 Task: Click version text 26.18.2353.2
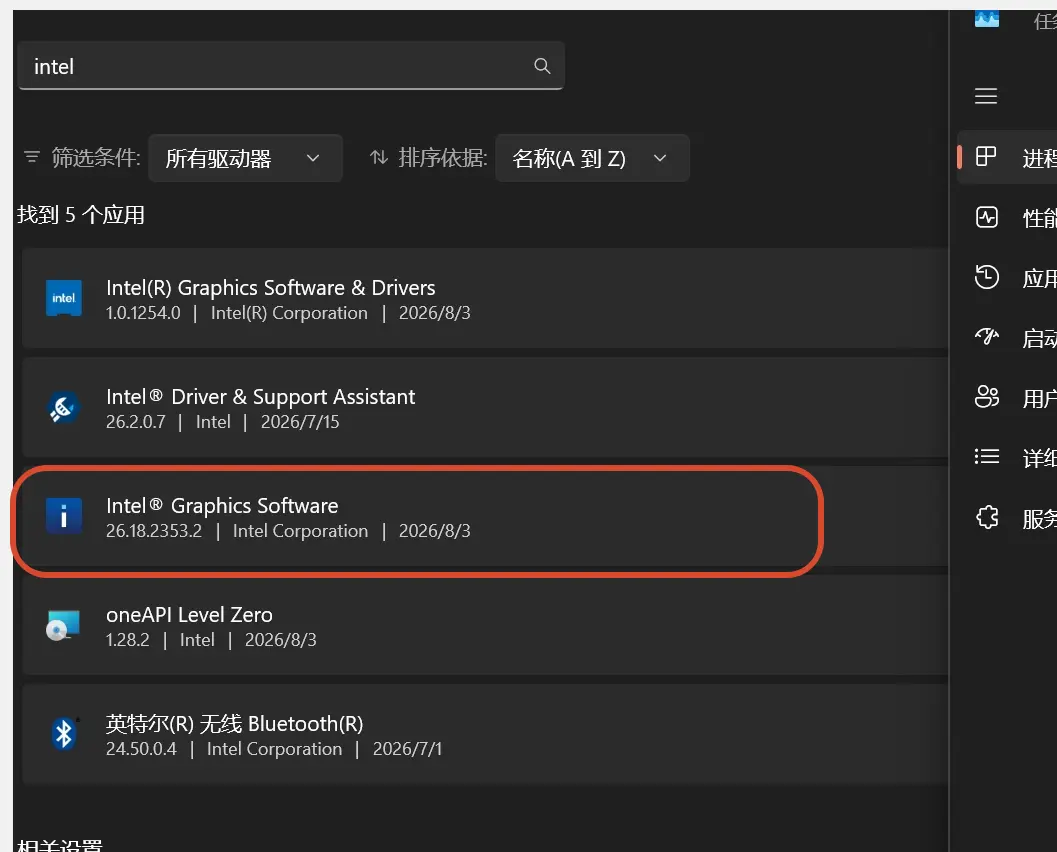[154, 531]
